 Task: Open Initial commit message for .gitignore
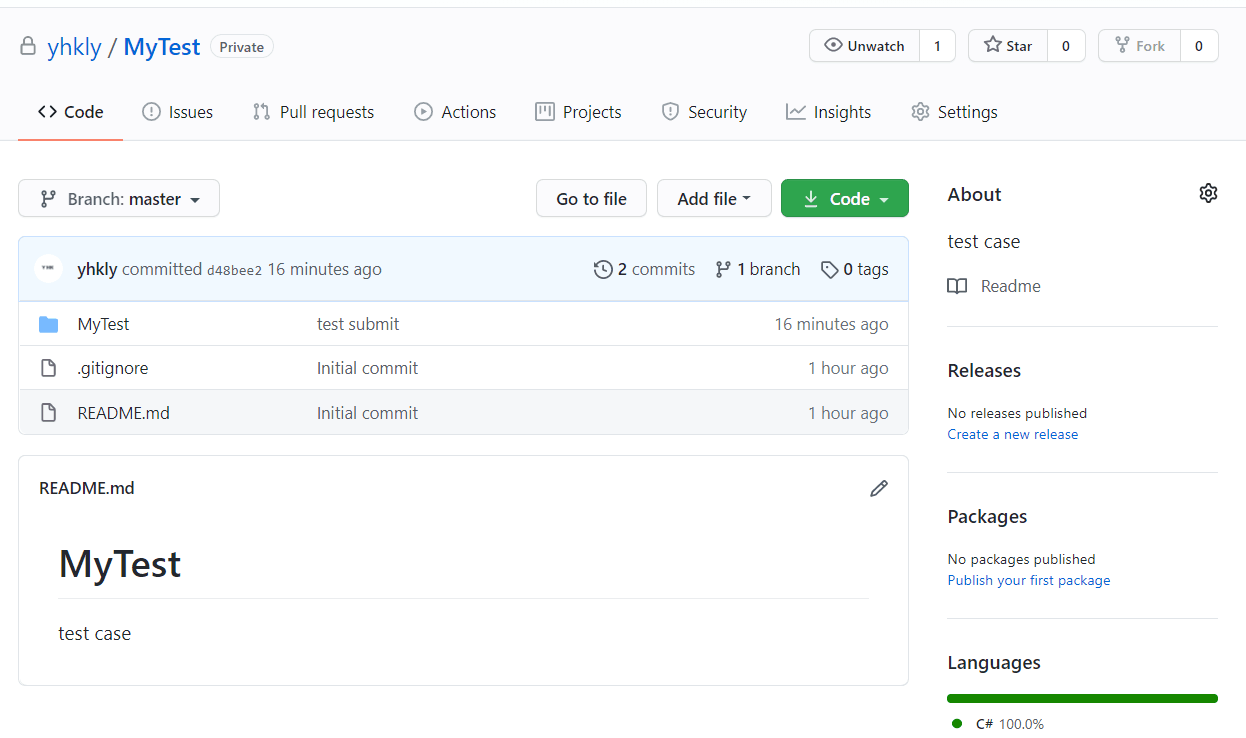coord(367,368)
